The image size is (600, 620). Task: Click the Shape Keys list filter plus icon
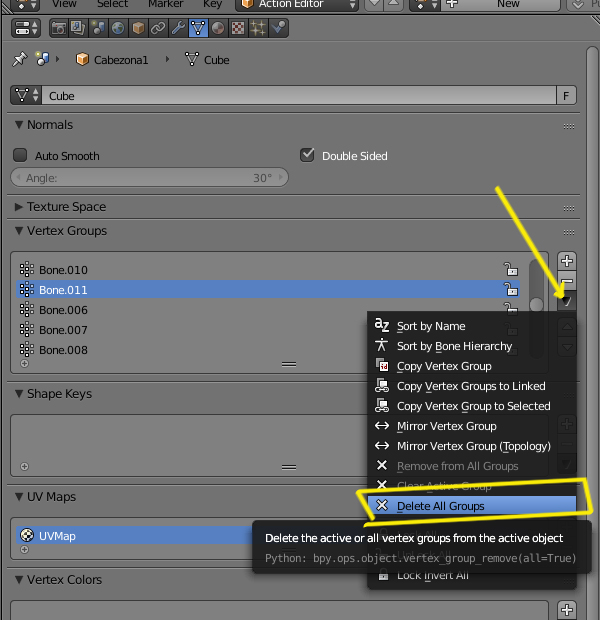pos(25,467)
